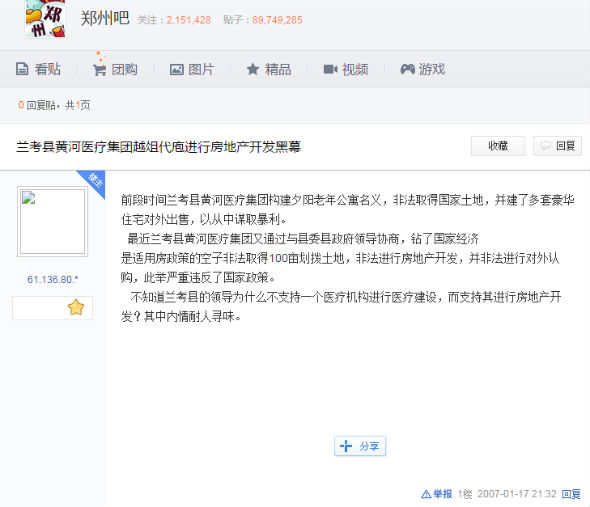Click the plus icon in the 分享 button
This screenshot has width=590, height=507.
click(x=346, y=446)
